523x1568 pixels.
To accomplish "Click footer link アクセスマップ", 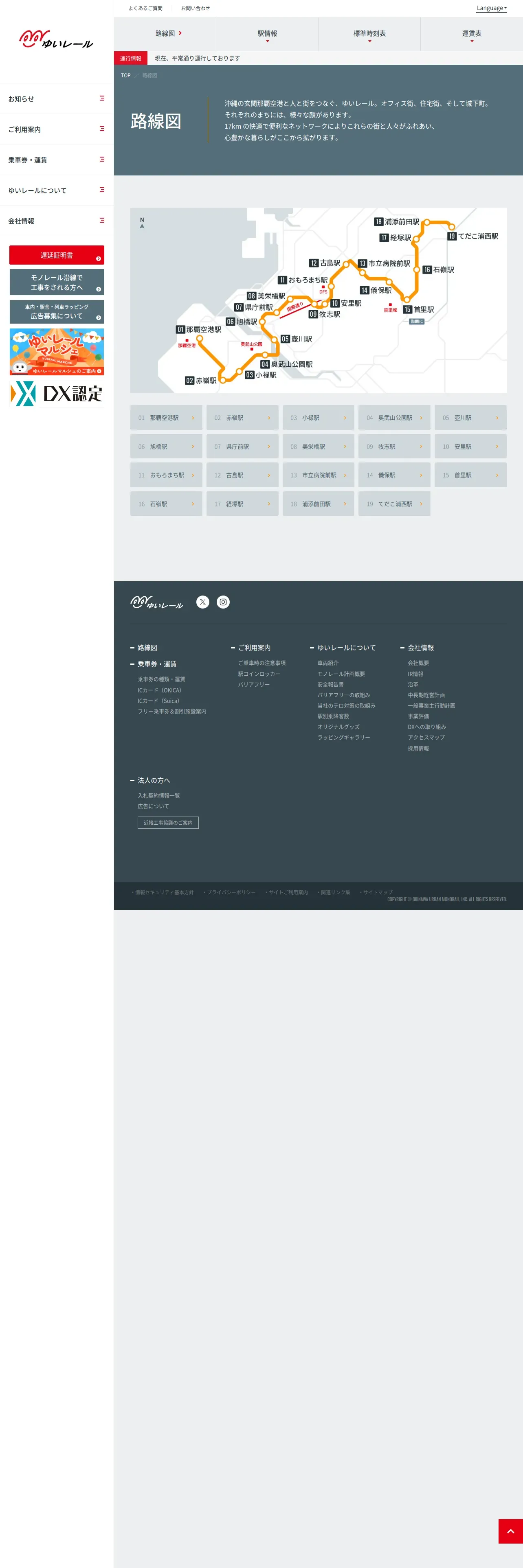I will click(x=426, y=737).
